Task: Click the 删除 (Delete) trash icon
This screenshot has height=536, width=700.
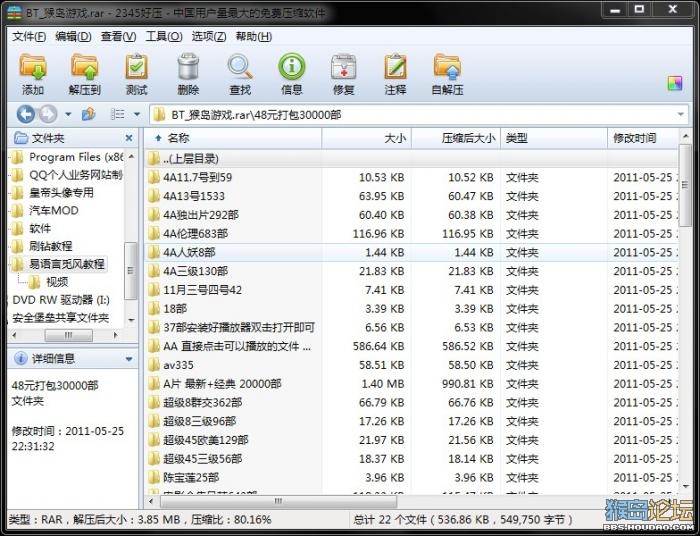Action: (x=188, y=74)
